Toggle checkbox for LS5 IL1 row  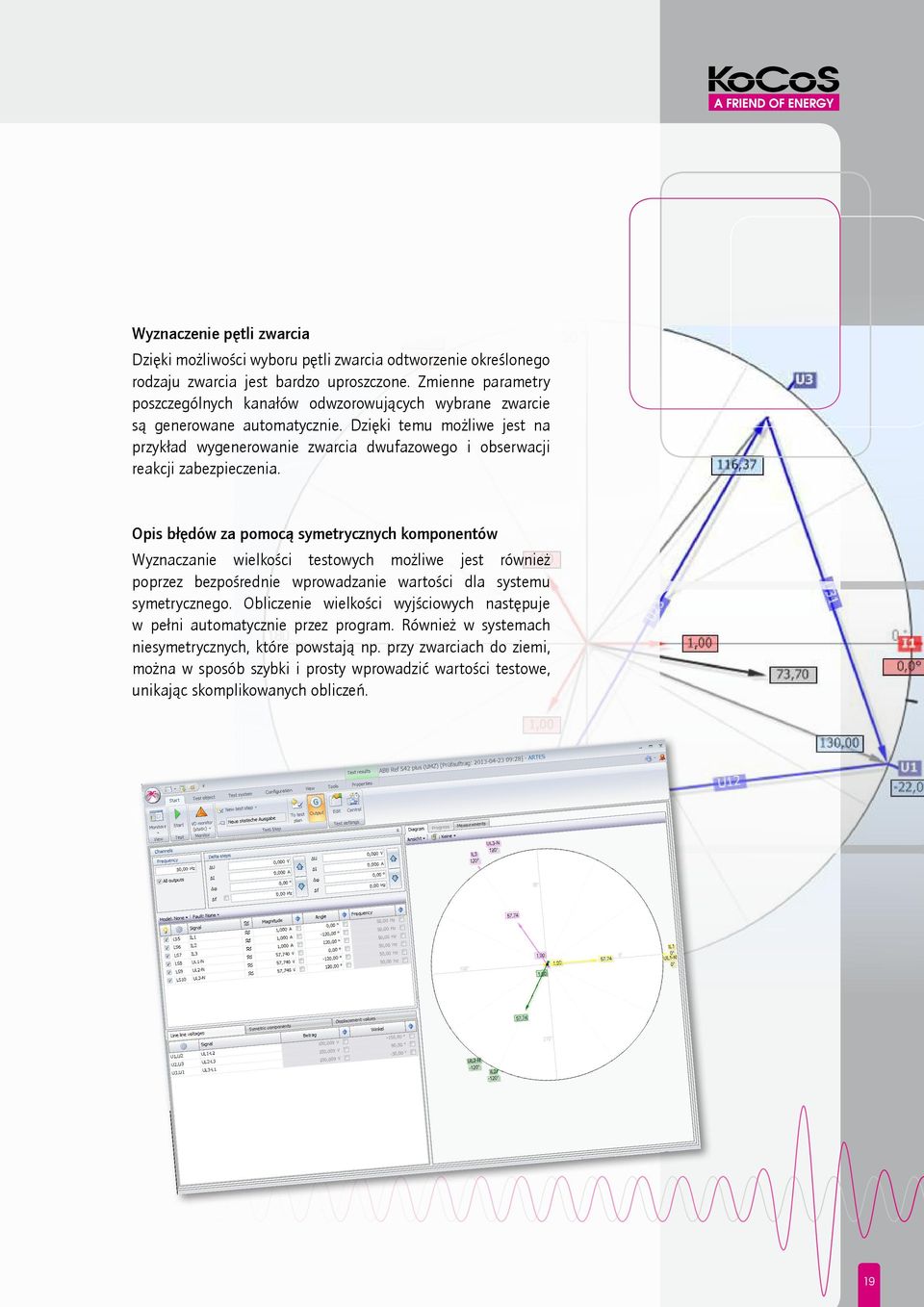pyautogui.click(x=167, y=939)
